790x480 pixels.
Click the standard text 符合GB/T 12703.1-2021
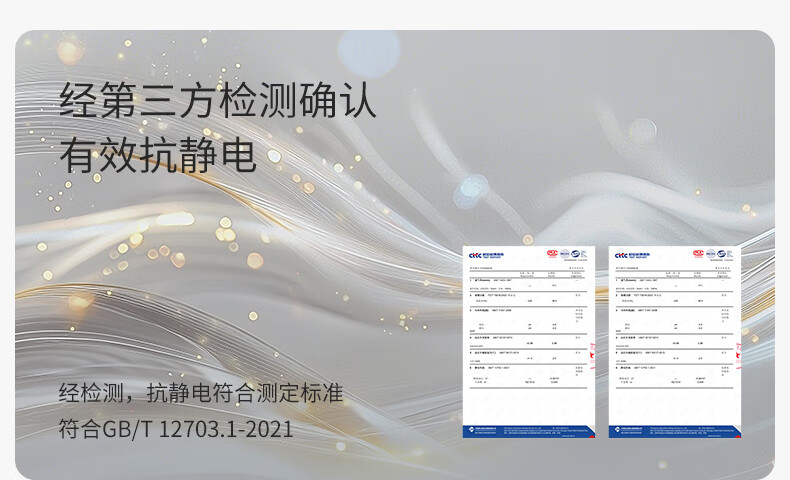pos(176,429)
